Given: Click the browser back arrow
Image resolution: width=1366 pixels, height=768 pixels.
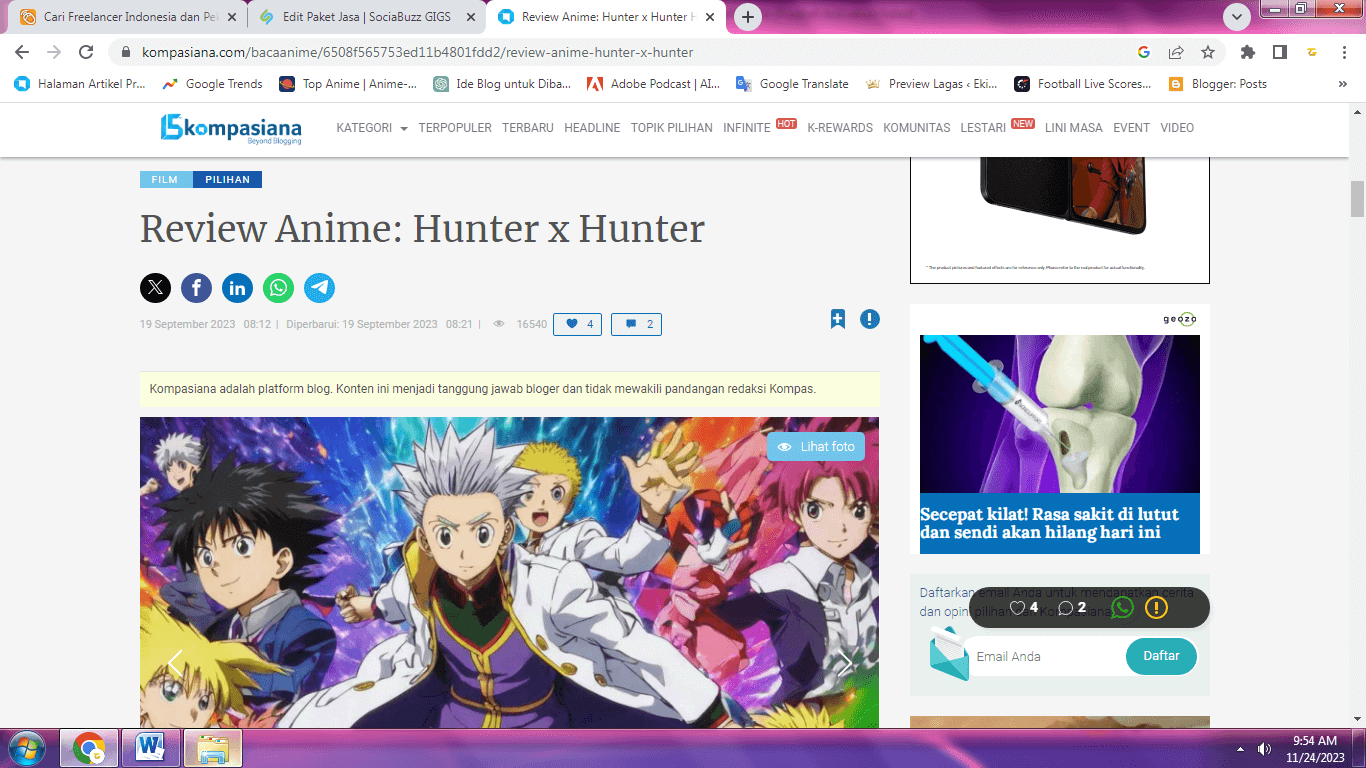Looking at the screenshot, I should 22,52.
